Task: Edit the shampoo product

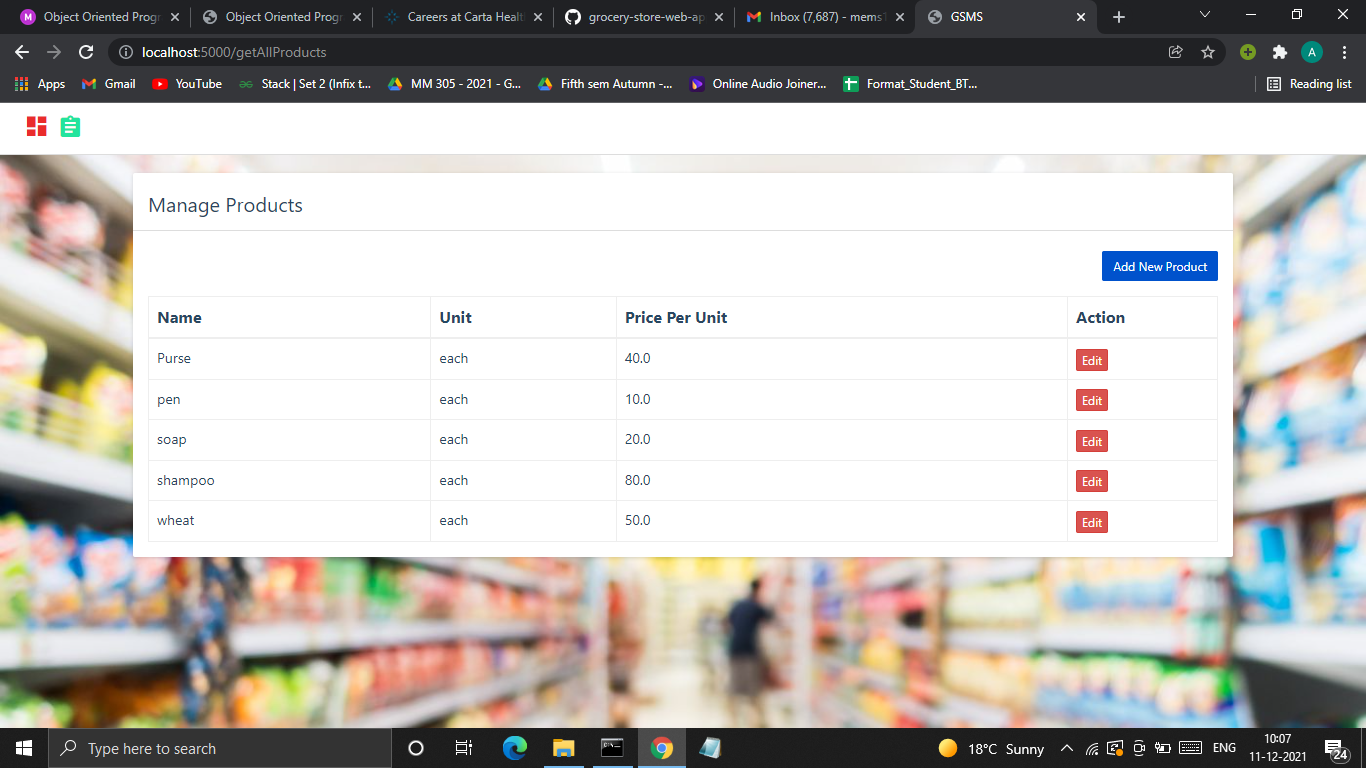Action: (1091, 481)
